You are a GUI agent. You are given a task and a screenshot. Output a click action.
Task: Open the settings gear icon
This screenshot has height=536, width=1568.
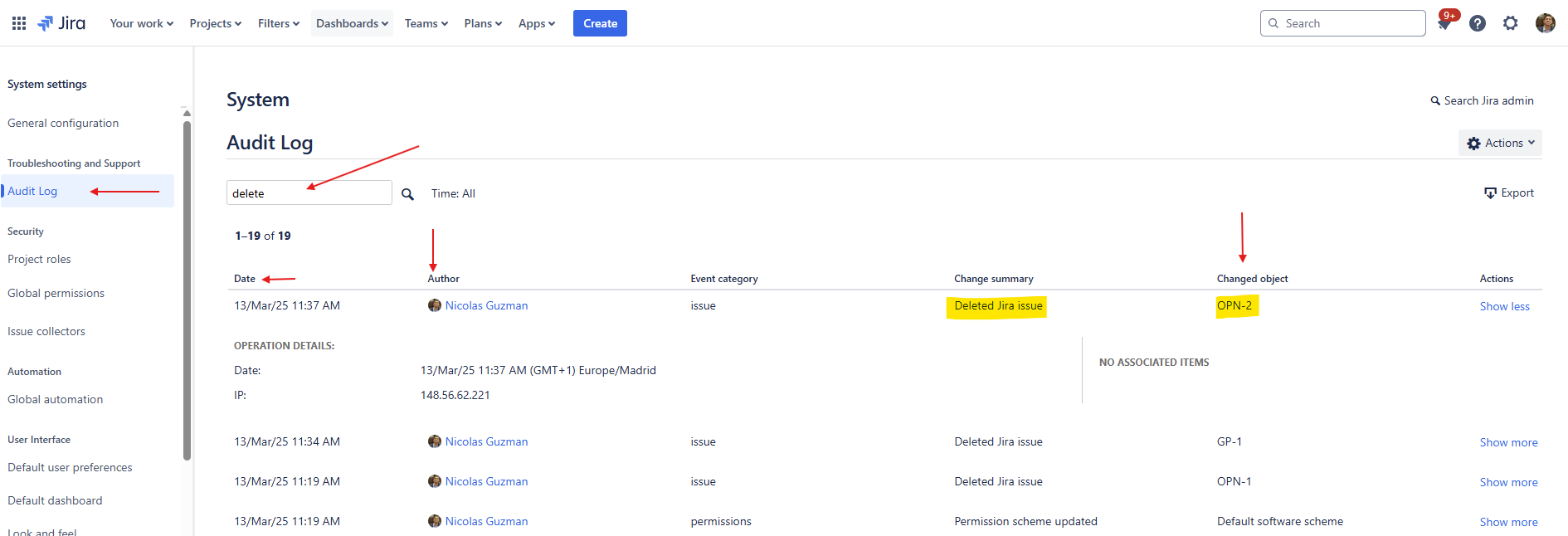pos(1511,23)
